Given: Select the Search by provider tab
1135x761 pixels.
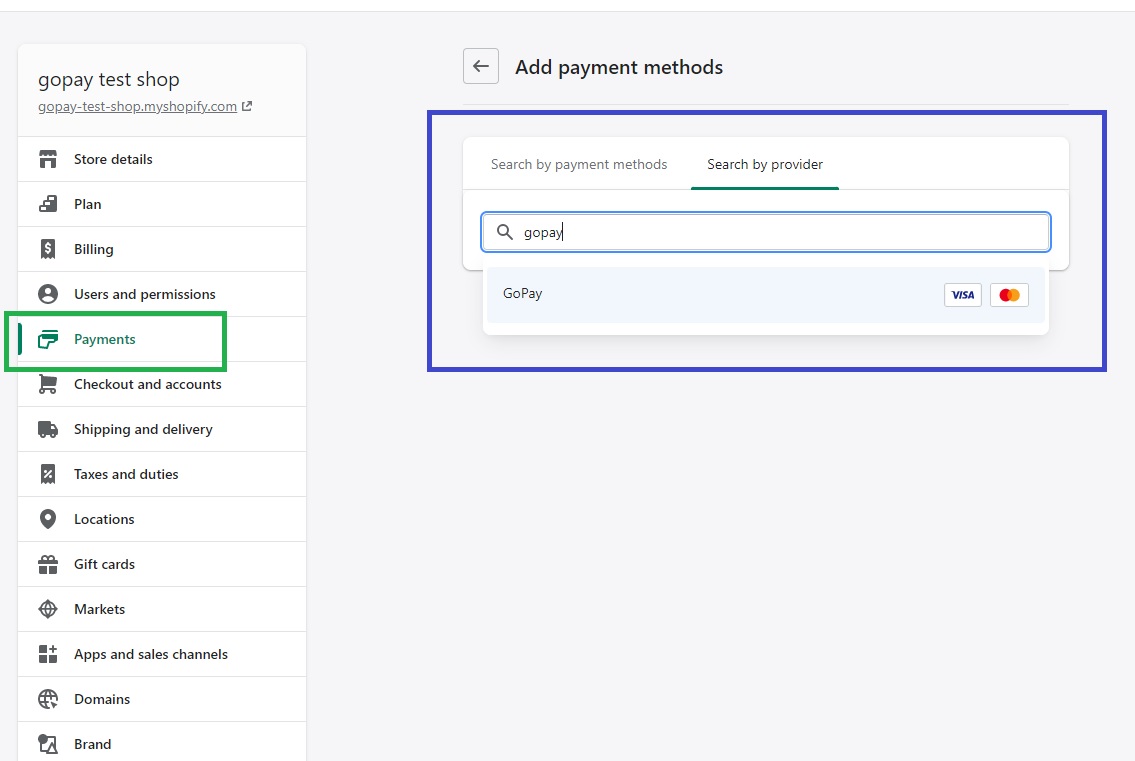Looking at the screenshot, I should tap(765, 164).
